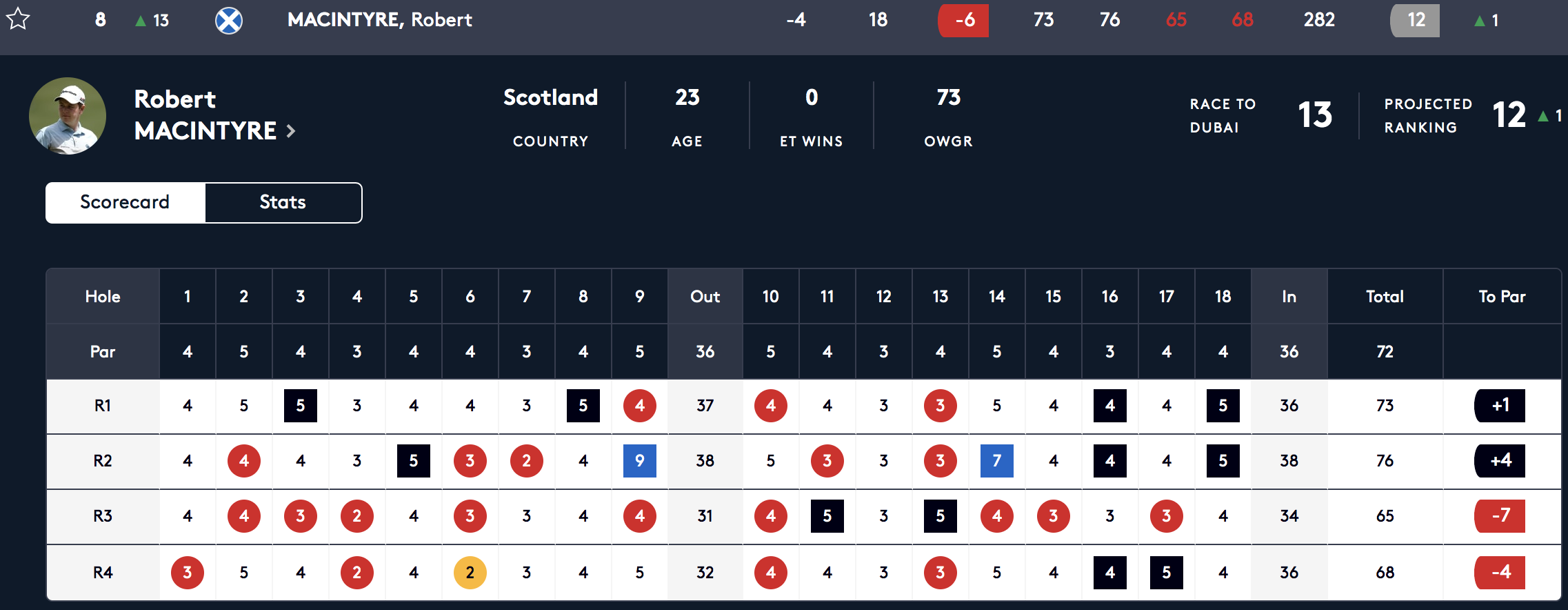This screenshot has height=610, width=1568.
Task: Click the Robert MACINTYRE heading link
Action: tap(205, 115)
